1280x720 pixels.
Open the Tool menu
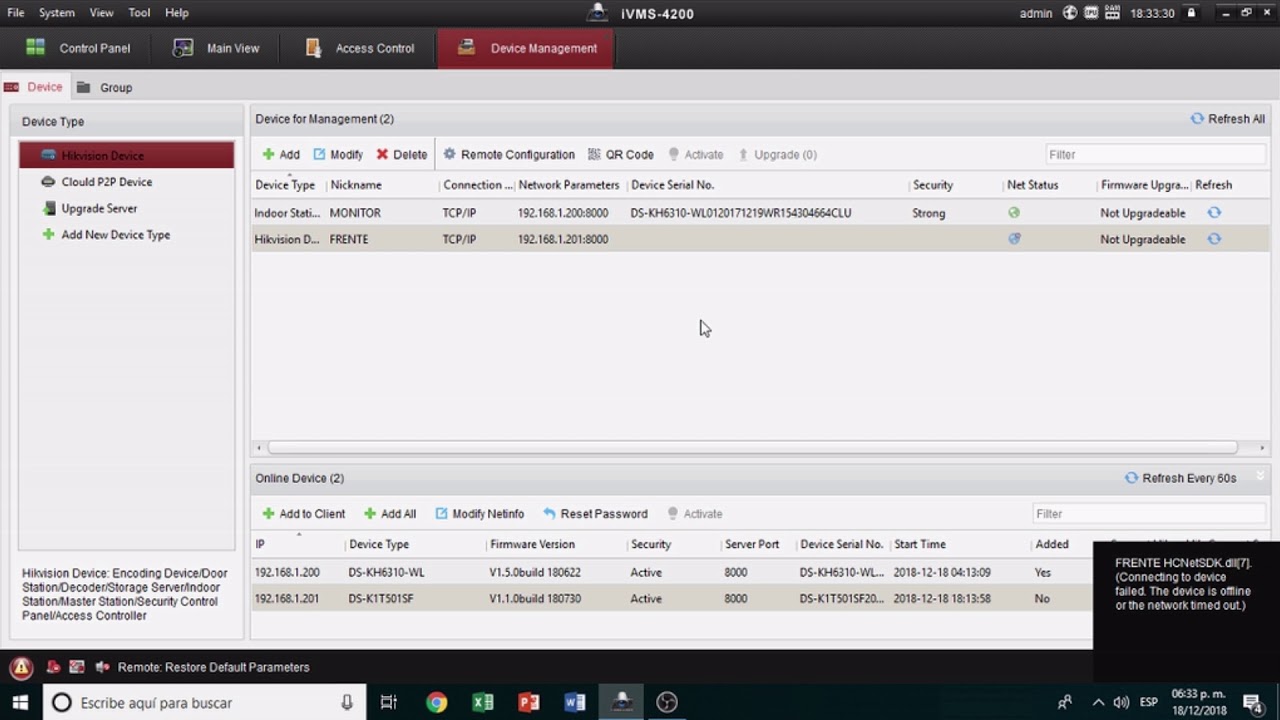(x=139, y=13)
